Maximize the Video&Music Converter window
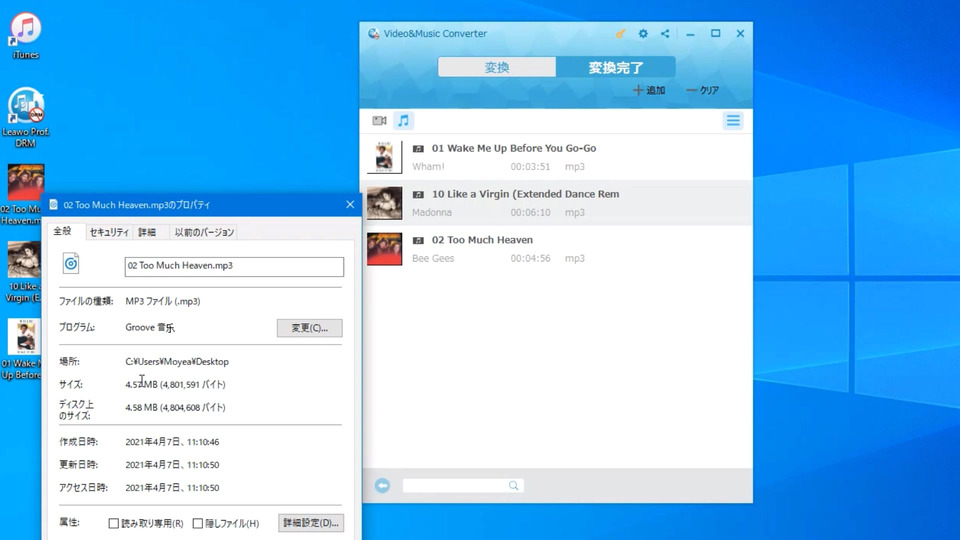960x540 pixels. coord(715,34)
